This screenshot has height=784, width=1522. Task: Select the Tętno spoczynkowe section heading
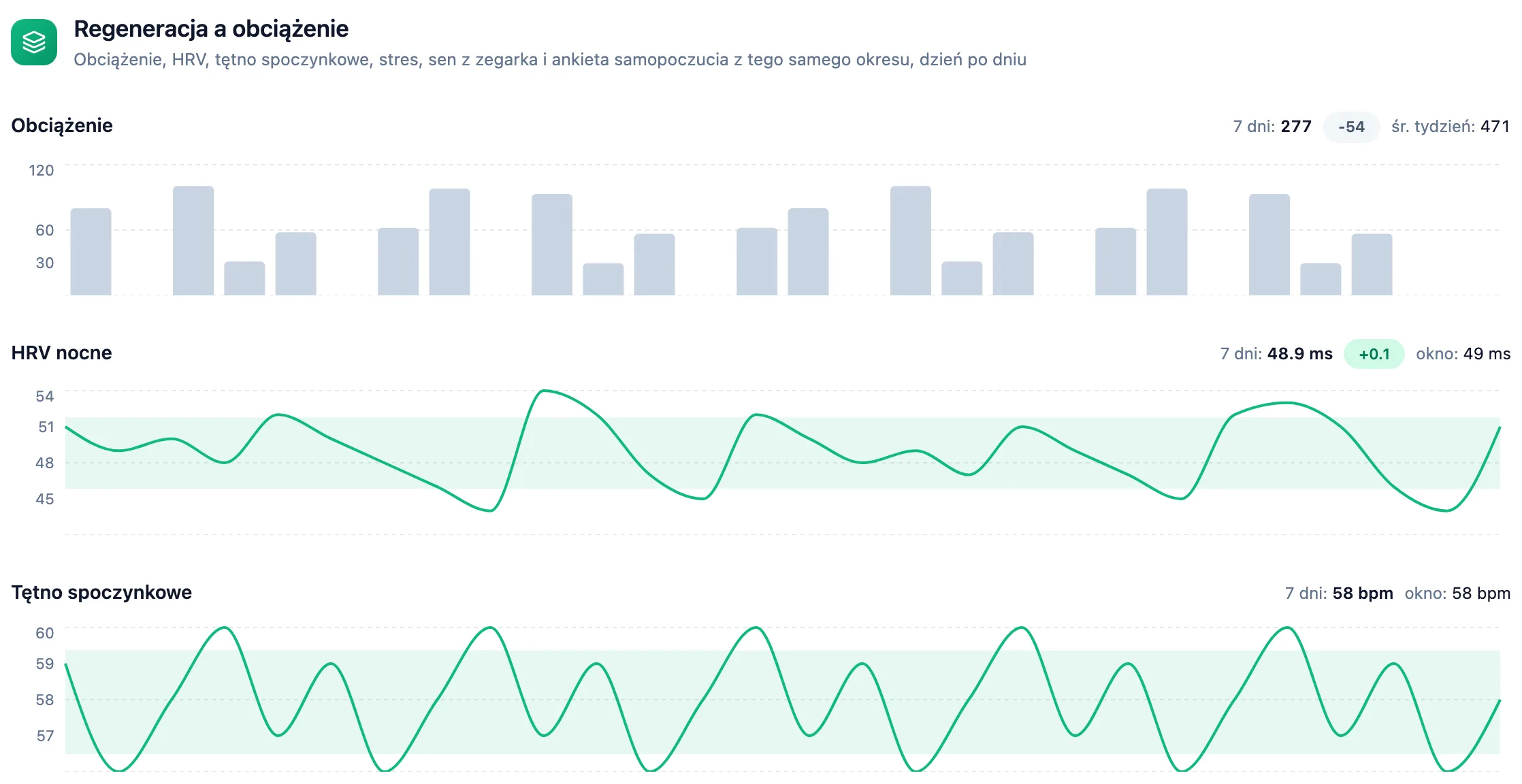tap(101, 593)
